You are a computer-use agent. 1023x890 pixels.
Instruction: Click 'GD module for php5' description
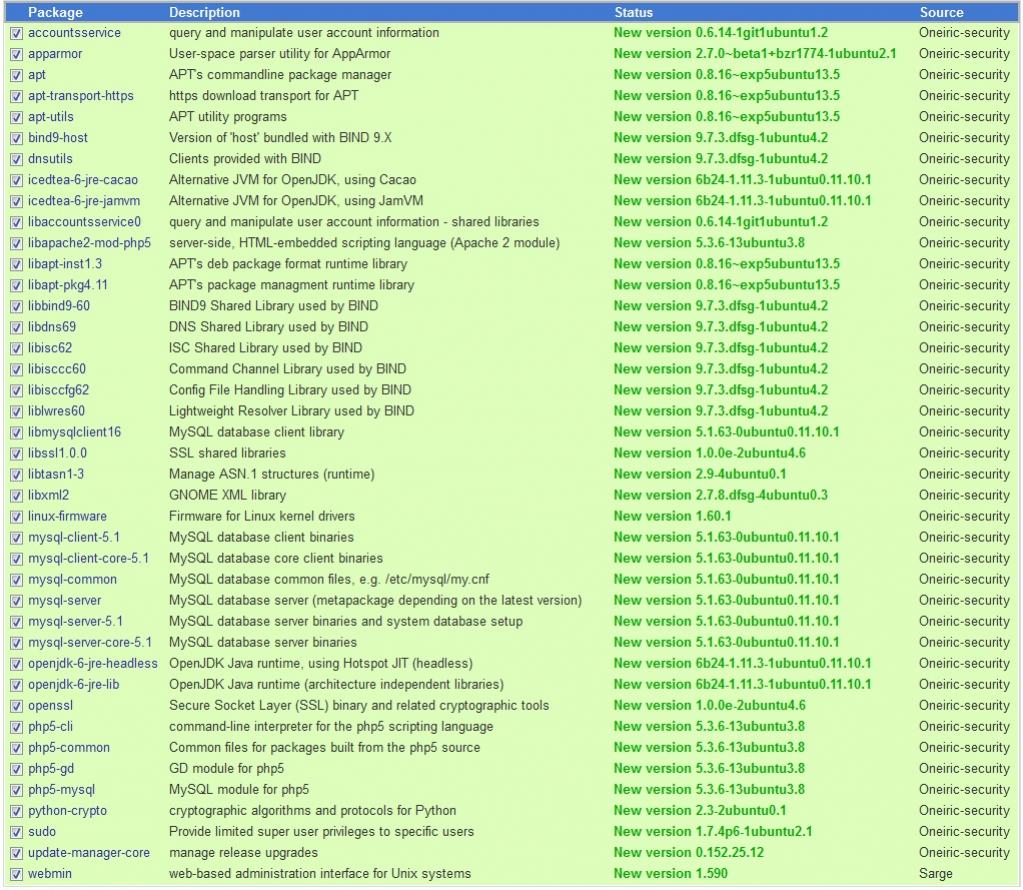tap(226, 769)
